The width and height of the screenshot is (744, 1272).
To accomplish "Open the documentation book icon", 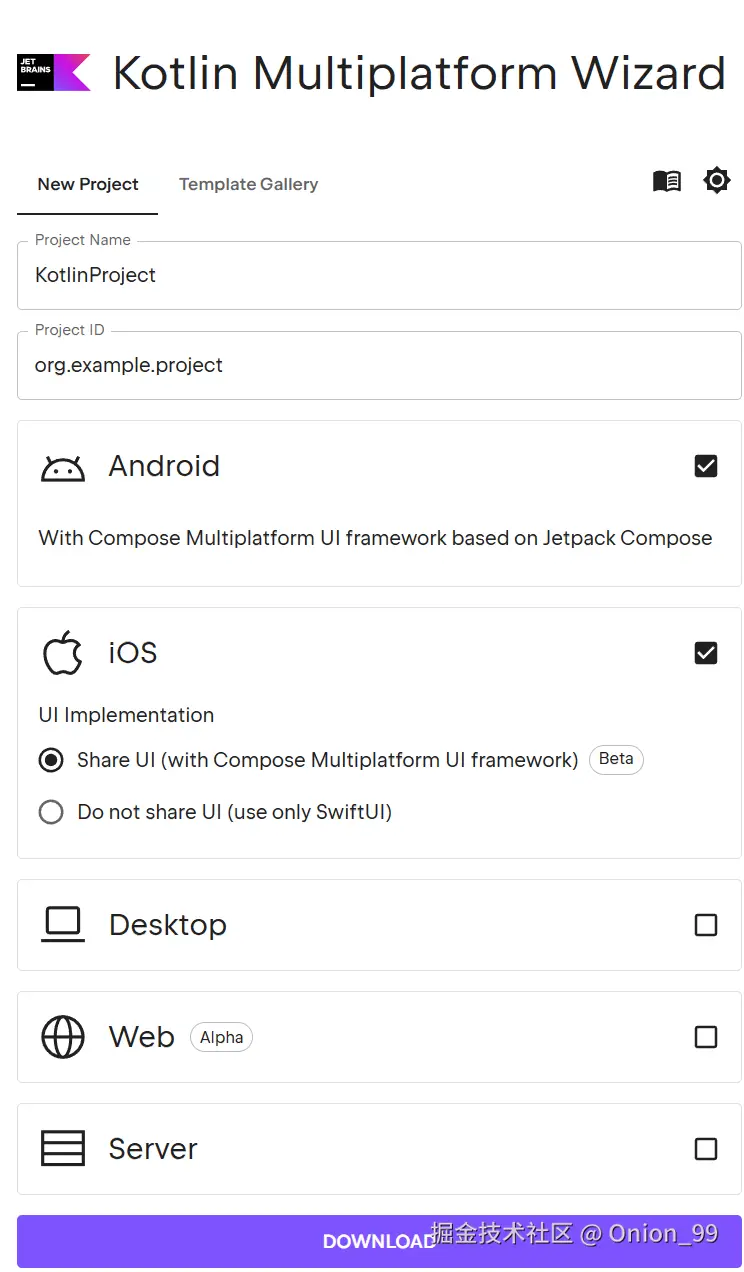I will point(667,181).
